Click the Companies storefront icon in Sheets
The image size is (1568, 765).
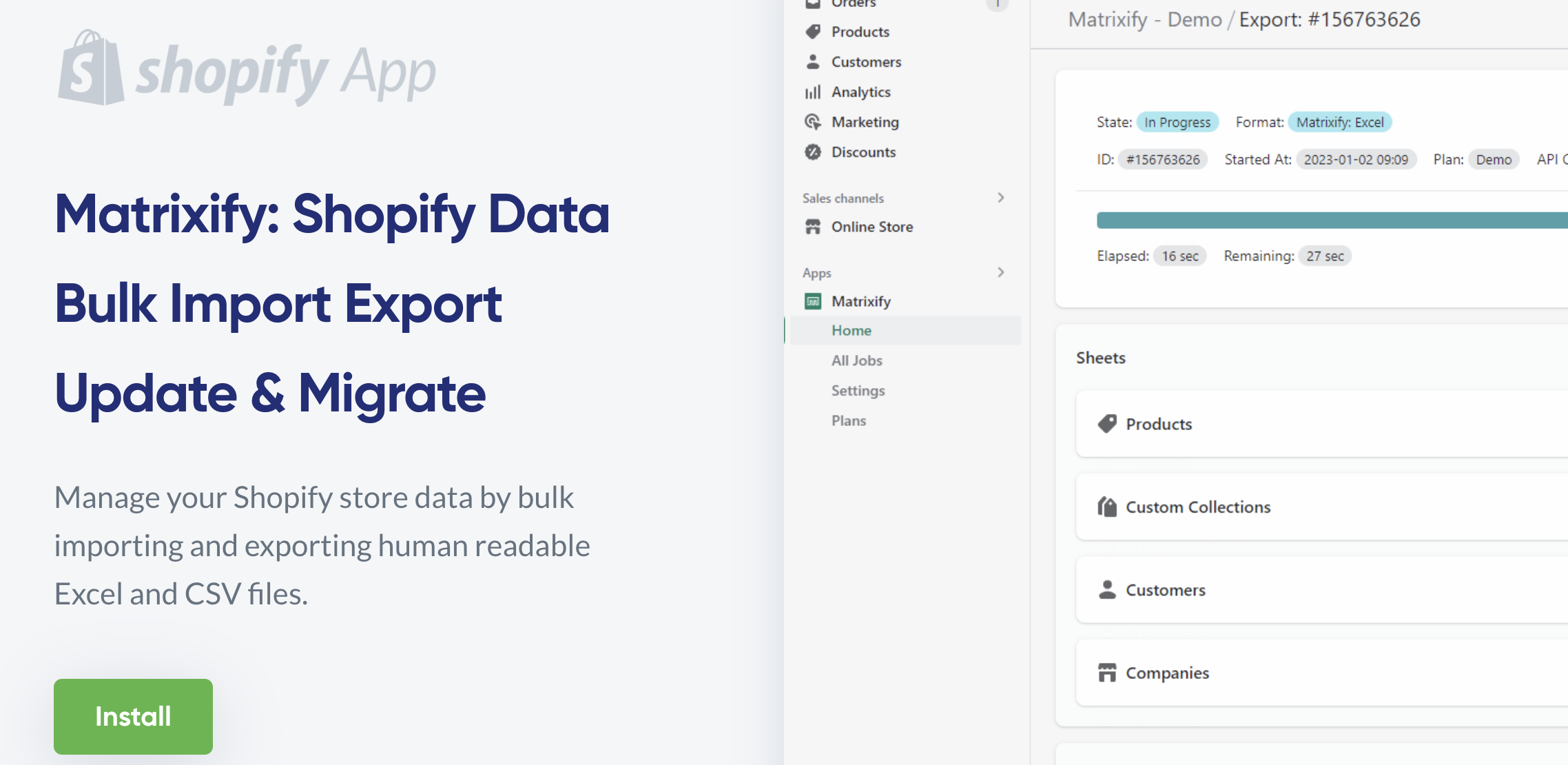click(1107, 673)
